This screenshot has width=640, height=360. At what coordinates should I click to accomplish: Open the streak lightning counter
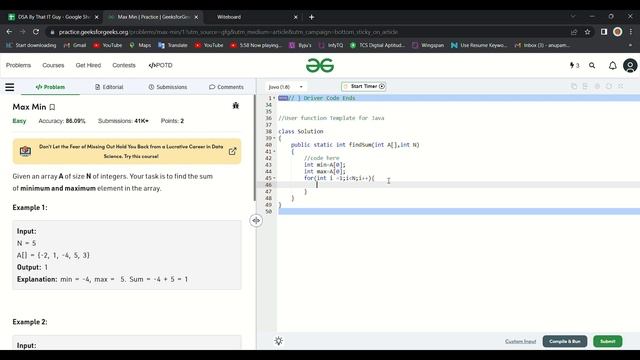[574, 65]
